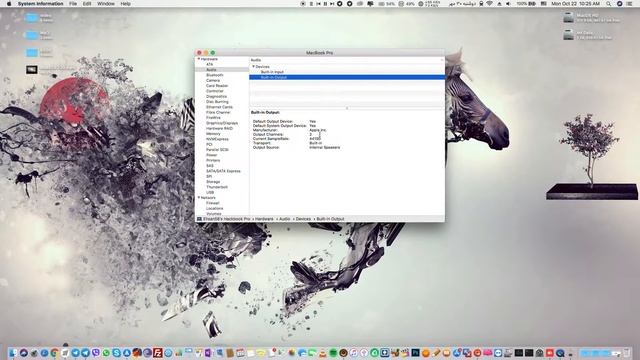Select Diagnostics in the sidebar

(x=216, y=96)
